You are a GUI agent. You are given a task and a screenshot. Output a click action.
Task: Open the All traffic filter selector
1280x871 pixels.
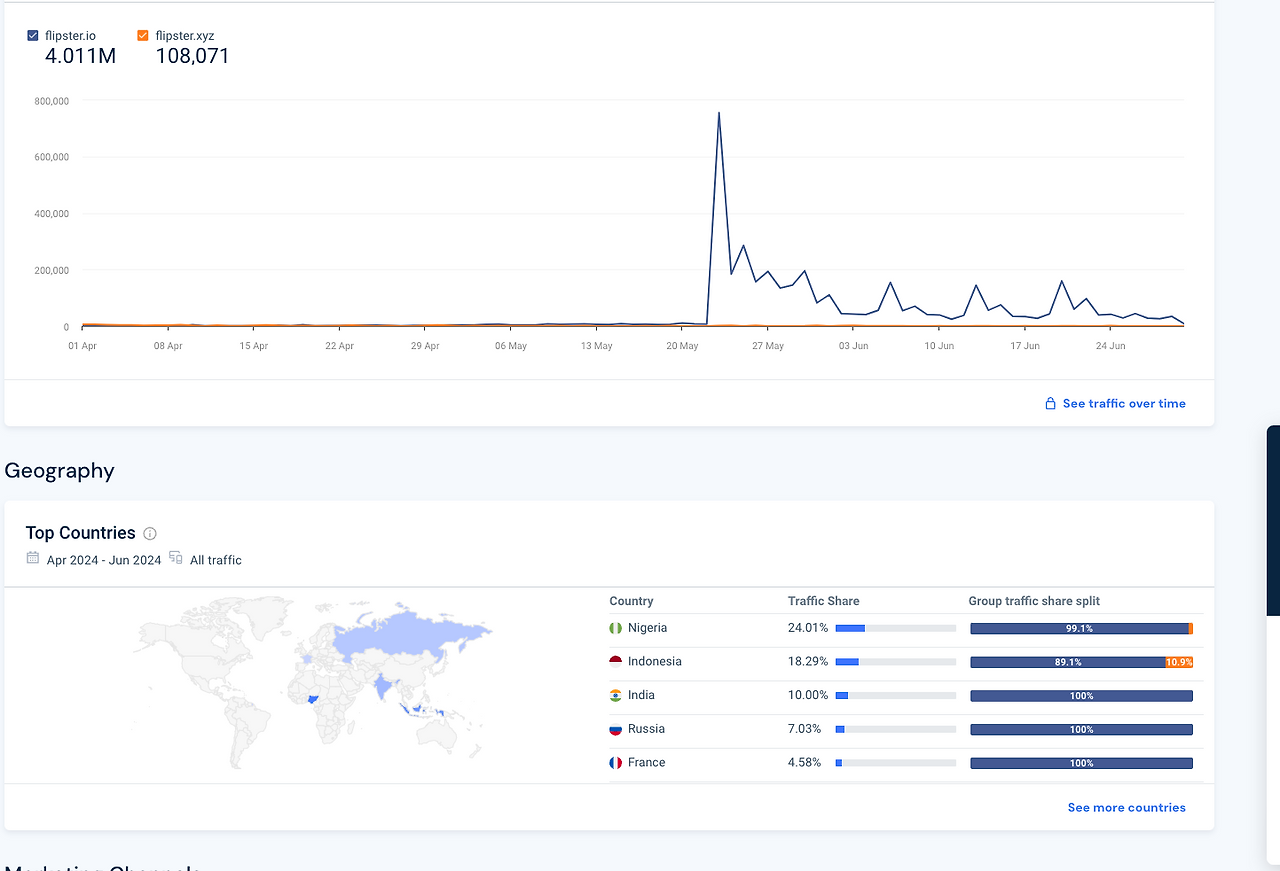click(x=217, y=559)
